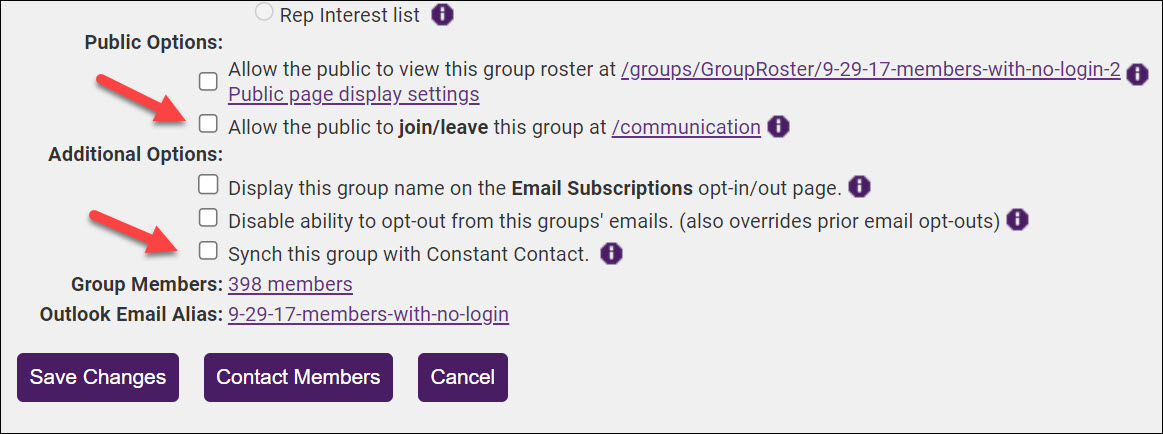
Task: Click info icon after group roster link
Action: (1136, 75)
